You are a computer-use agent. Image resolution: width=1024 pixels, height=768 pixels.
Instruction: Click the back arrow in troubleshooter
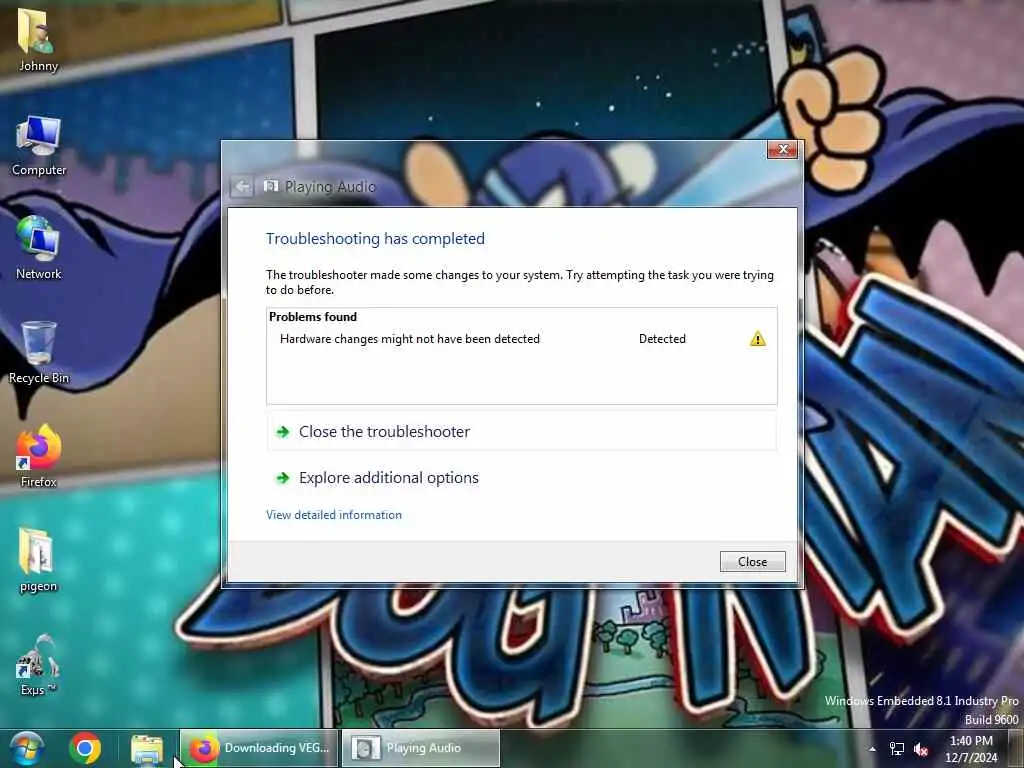tap(242, 187)
